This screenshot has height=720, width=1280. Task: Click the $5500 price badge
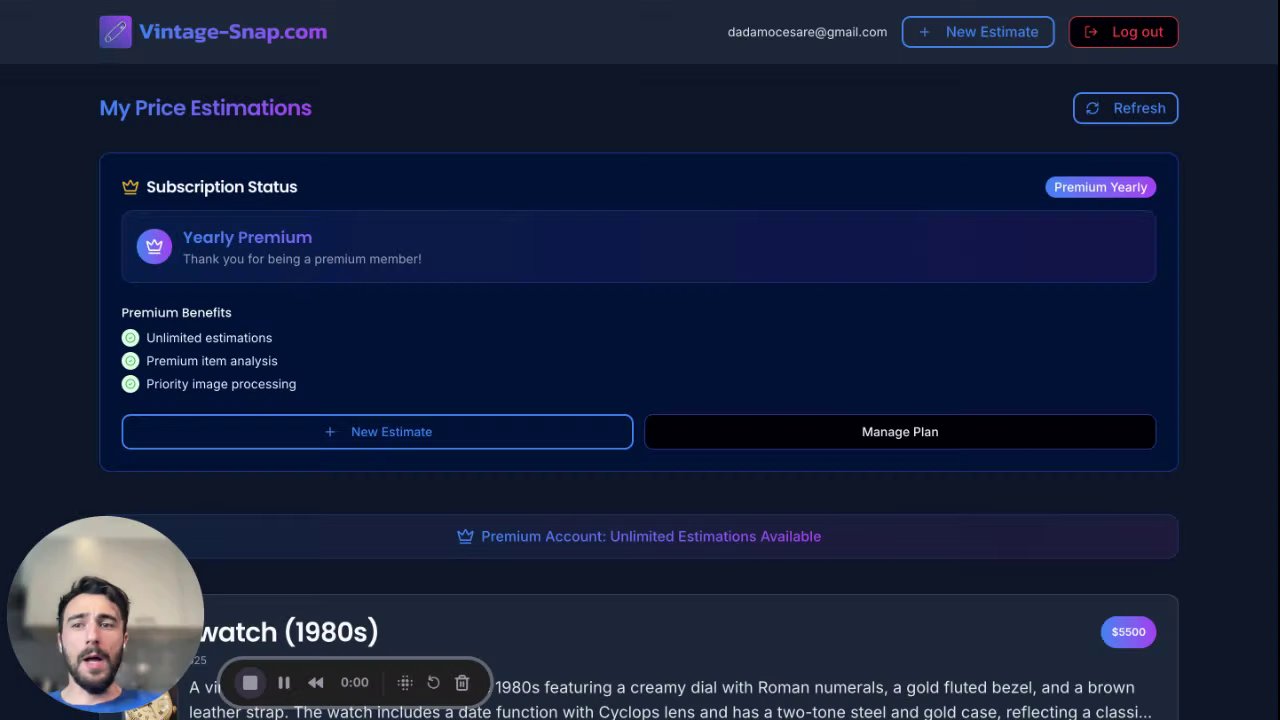pyautogui.click(x=1128, y=632)
